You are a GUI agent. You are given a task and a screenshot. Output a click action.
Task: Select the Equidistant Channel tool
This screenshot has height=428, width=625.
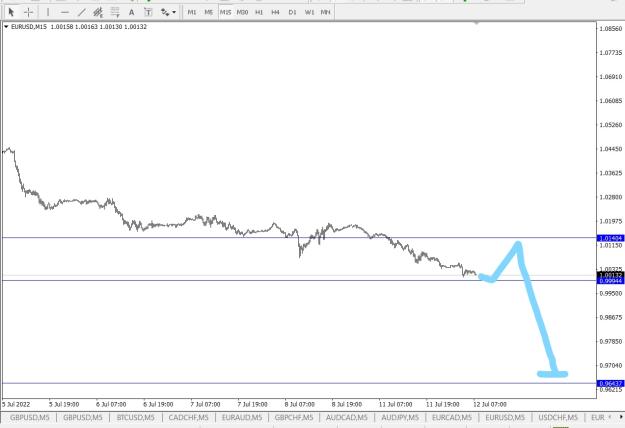[98, 12]
